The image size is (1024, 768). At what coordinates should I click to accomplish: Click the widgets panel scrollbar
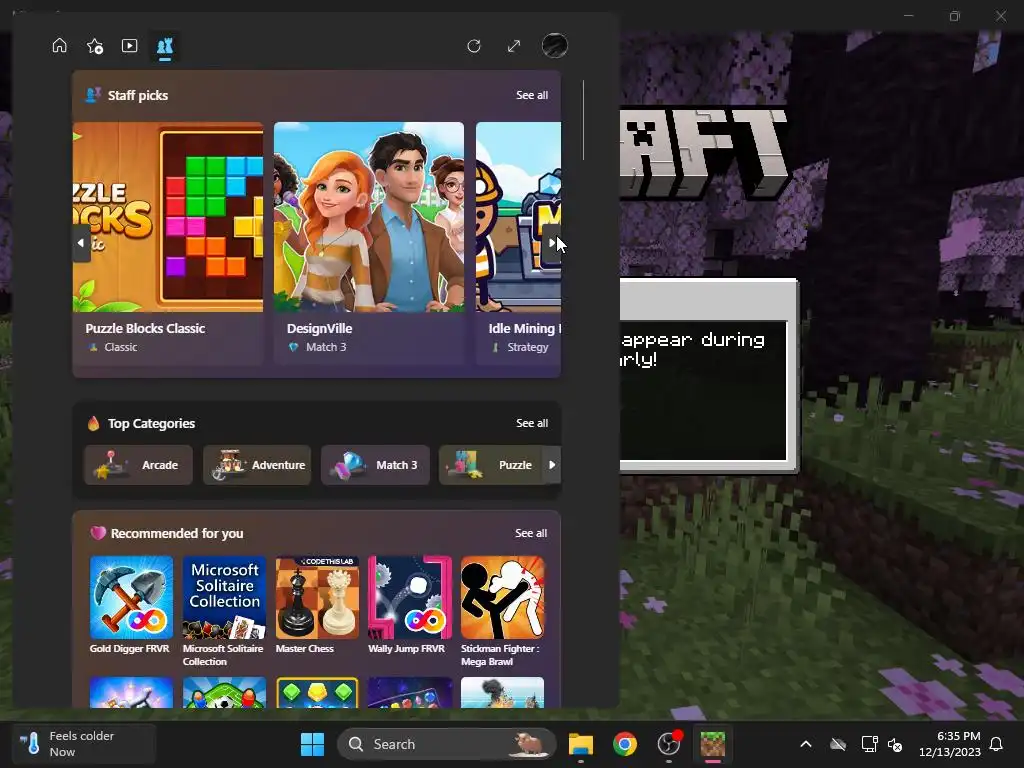pos(583,120)
